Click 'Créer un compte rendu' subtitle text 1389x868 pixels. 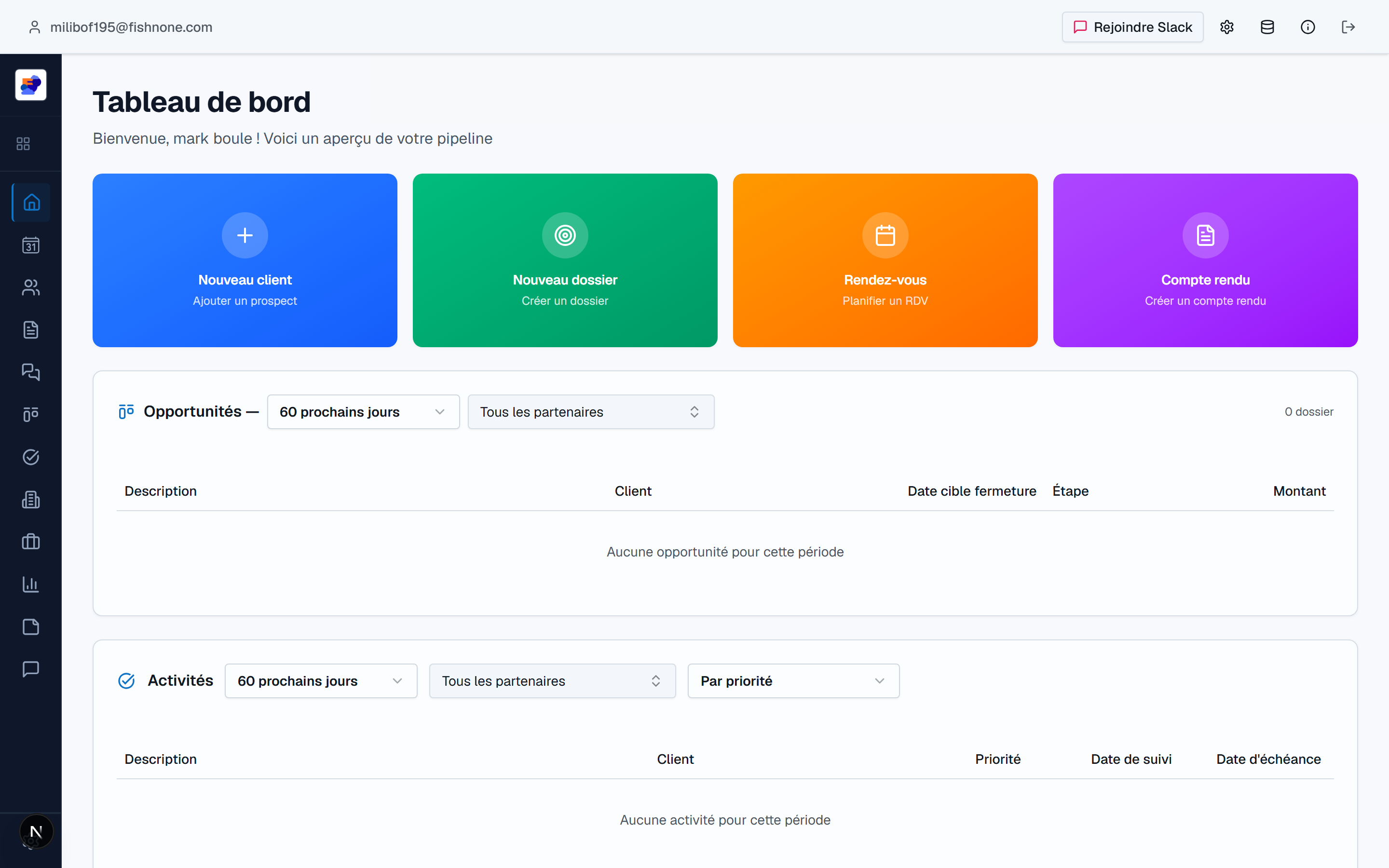[1206, 301]
